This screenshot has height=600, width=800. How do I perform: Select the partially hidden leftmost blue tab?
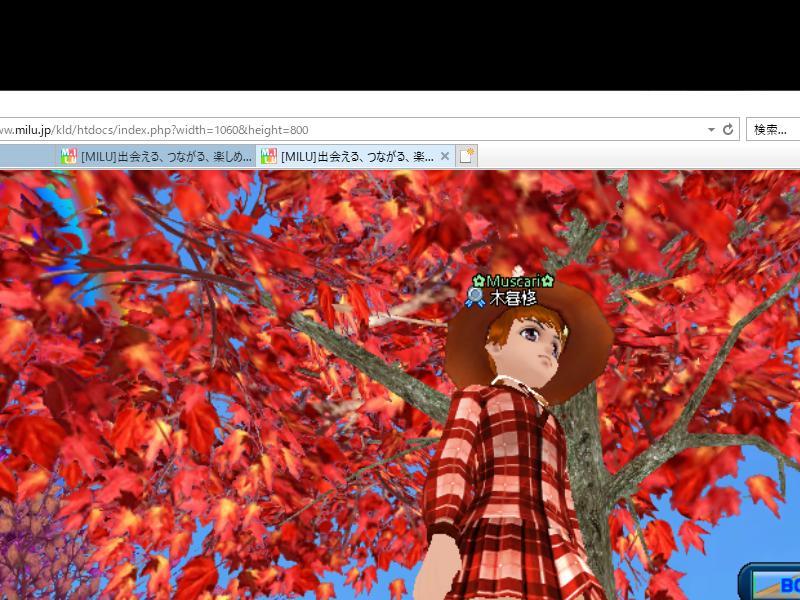point(27,156)
